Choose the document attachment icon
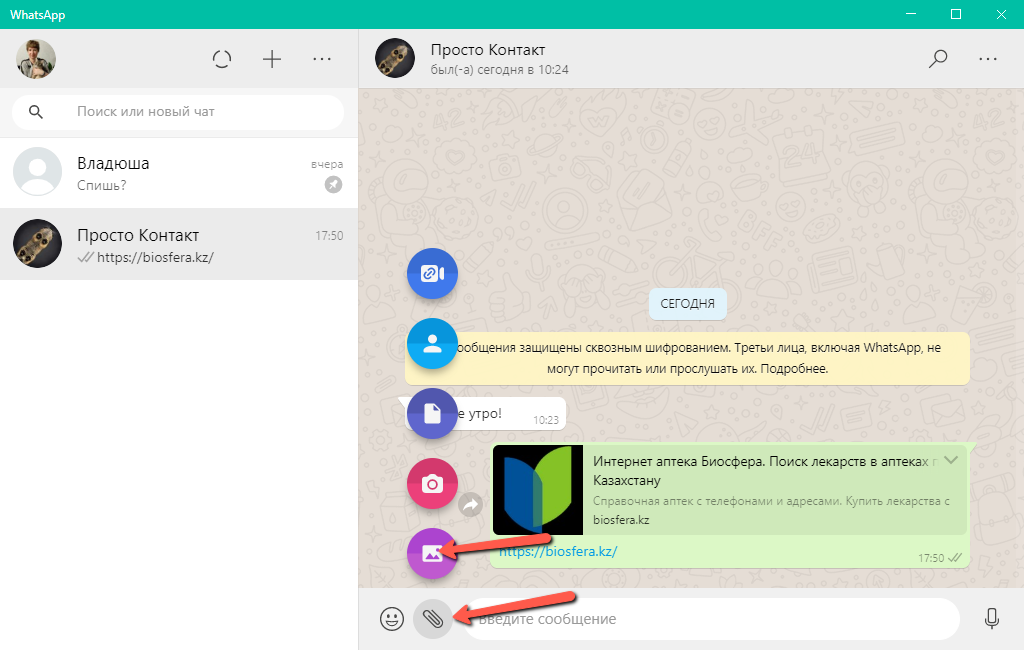Viewport: 1024px width, 650px height. [x=432, y=413]
